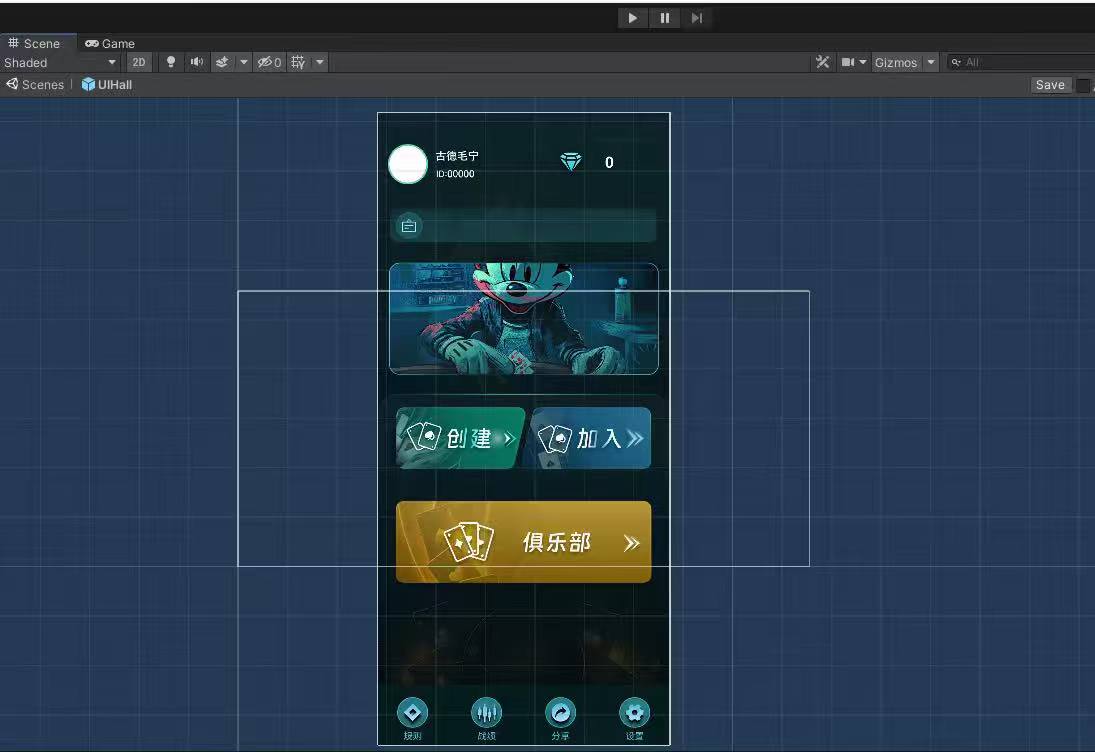Viewport: 1095px width, 752px height.
Task: Click the gold 俱乐部 club button
Action: [523, 542]
